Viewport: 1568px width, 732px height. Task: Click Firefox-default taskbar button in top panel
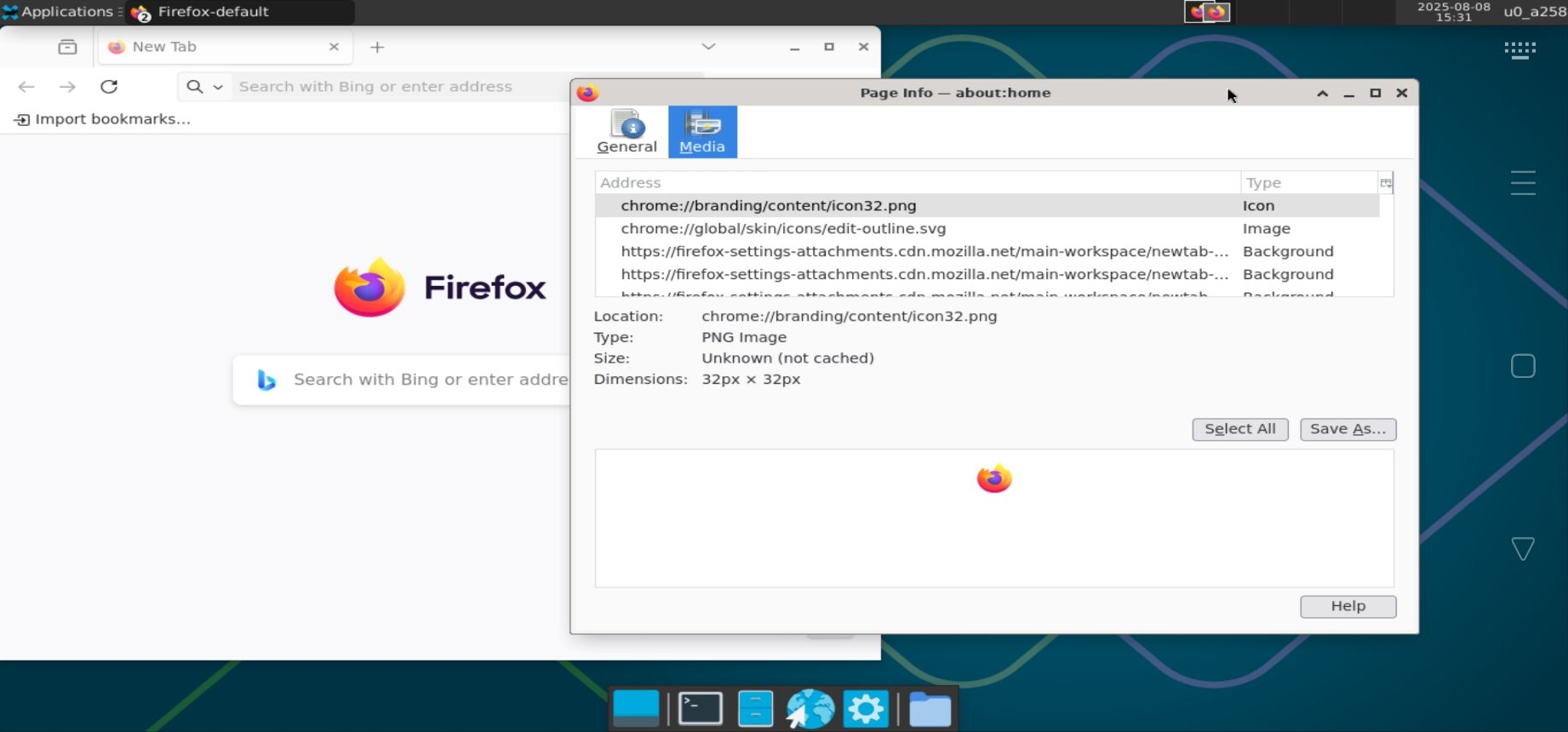click(240, 12)
